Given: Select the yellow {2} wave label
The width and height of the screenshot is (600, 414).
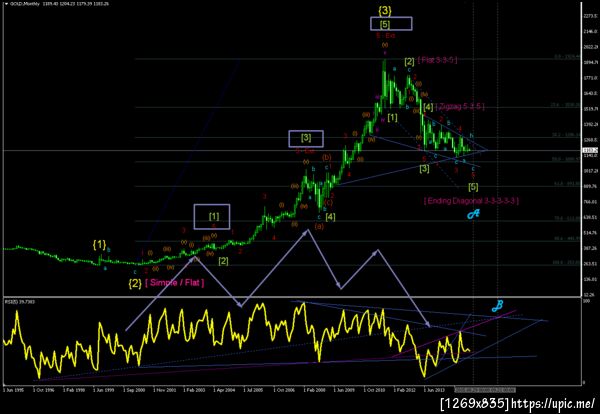Looking at the screenshot, I should click(x=135, y=284).
